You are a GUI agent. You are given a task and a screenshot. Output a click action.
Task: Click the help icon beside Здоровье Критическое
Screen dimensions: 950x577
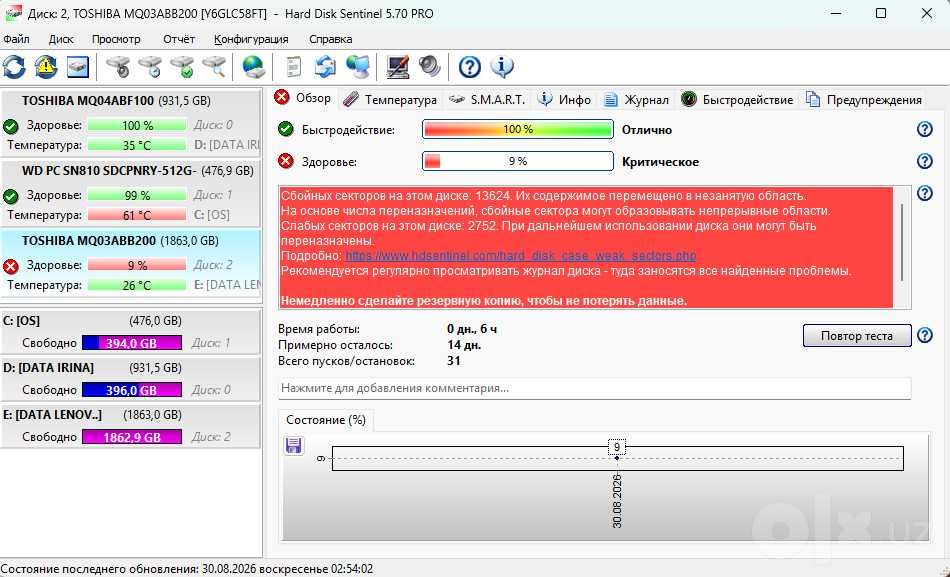tap(925, 161)
